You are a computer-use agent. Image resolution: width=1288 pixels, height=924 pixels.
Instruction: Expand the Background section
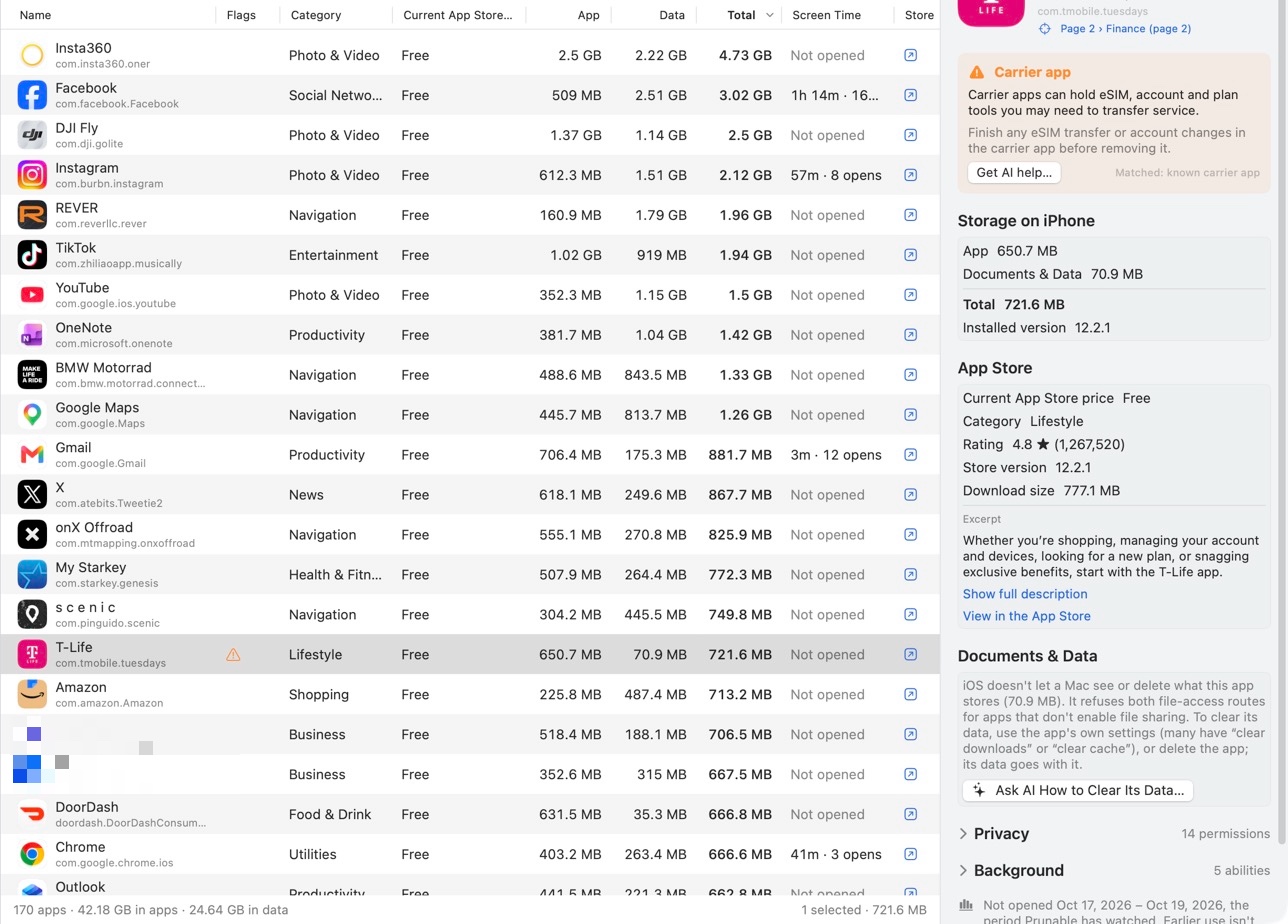[963, 871]
